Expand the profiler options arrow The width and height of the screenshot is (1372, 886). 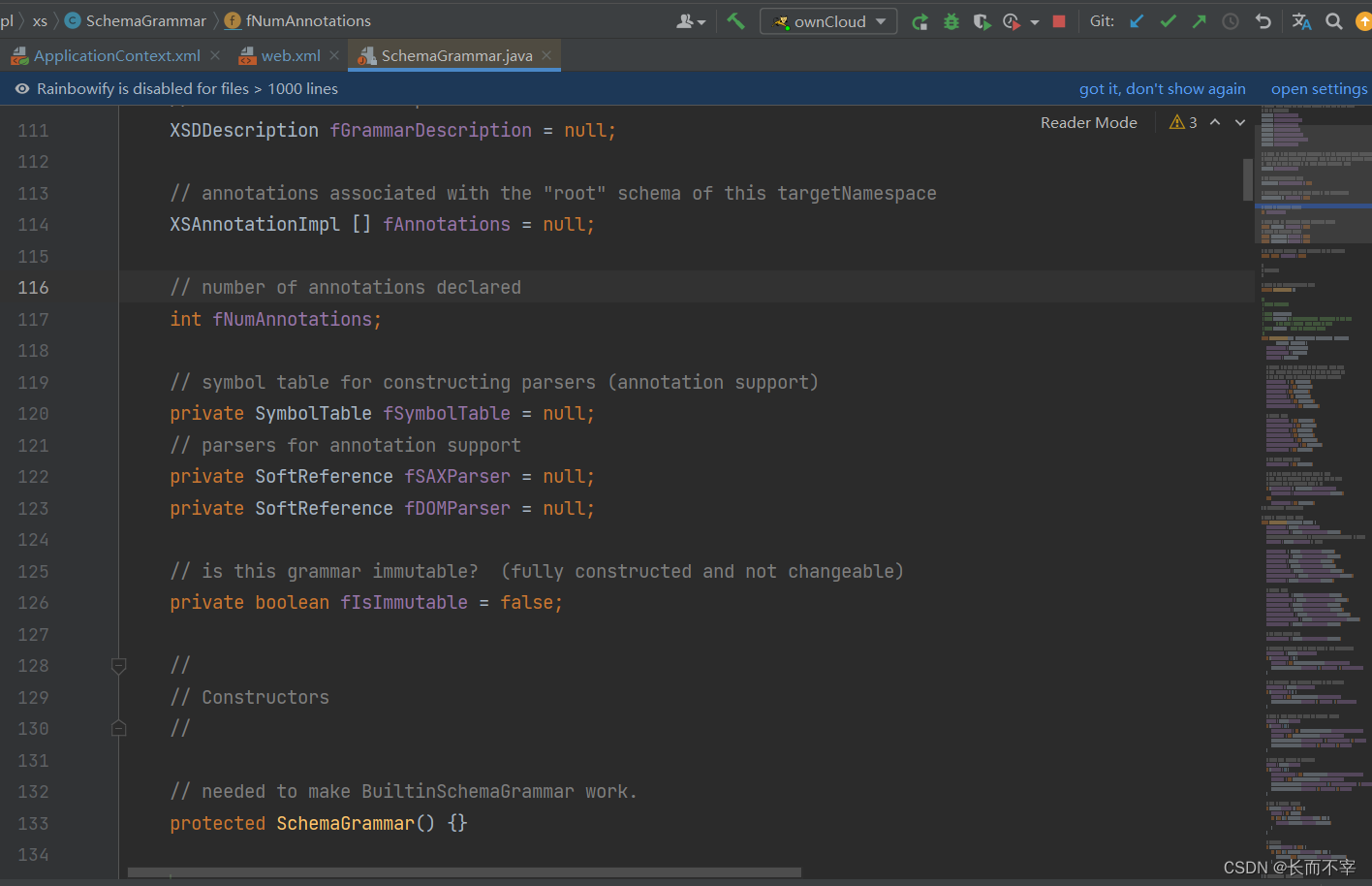click(1035, 22)
